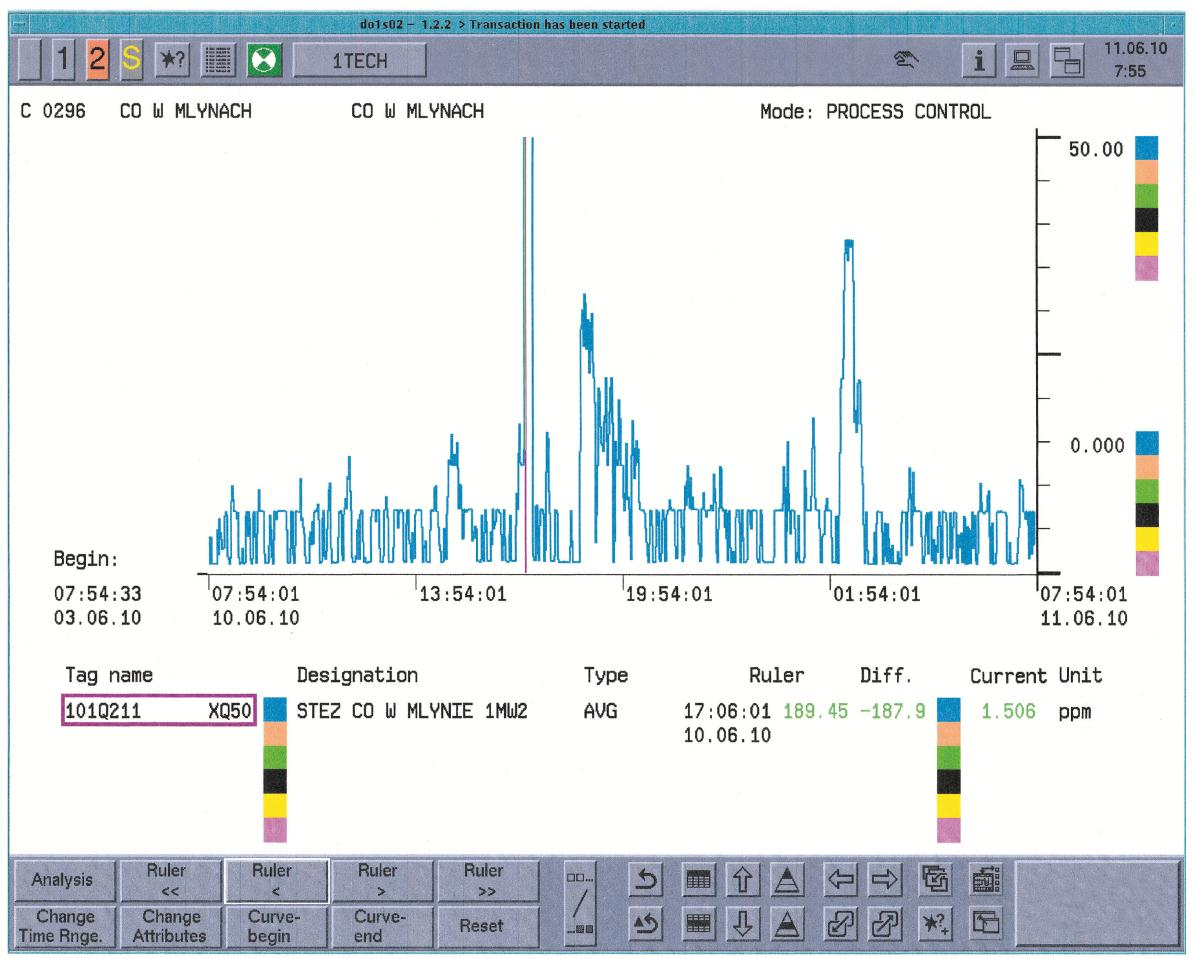Click the 1TECH button

click(359, 60)
